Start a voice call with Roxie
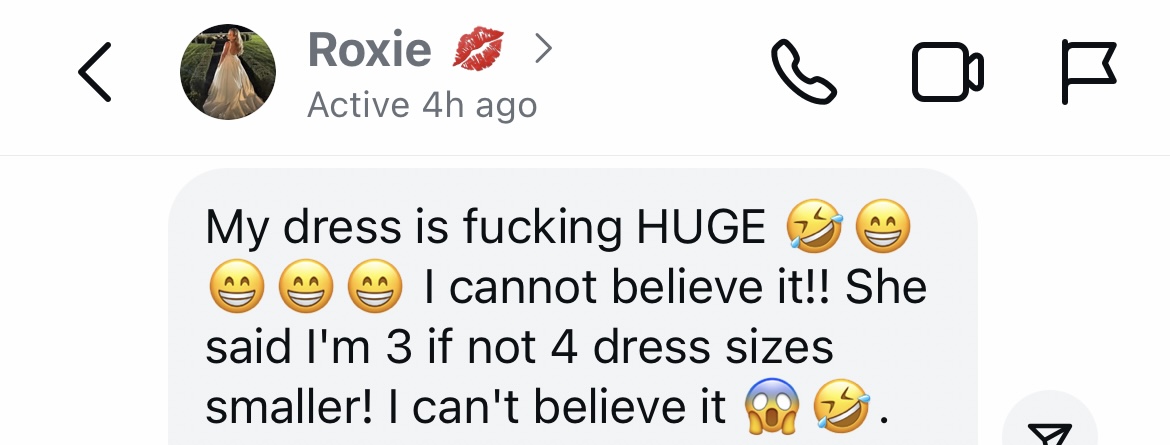Screen dimensions: 1170x445 point(804,72)
